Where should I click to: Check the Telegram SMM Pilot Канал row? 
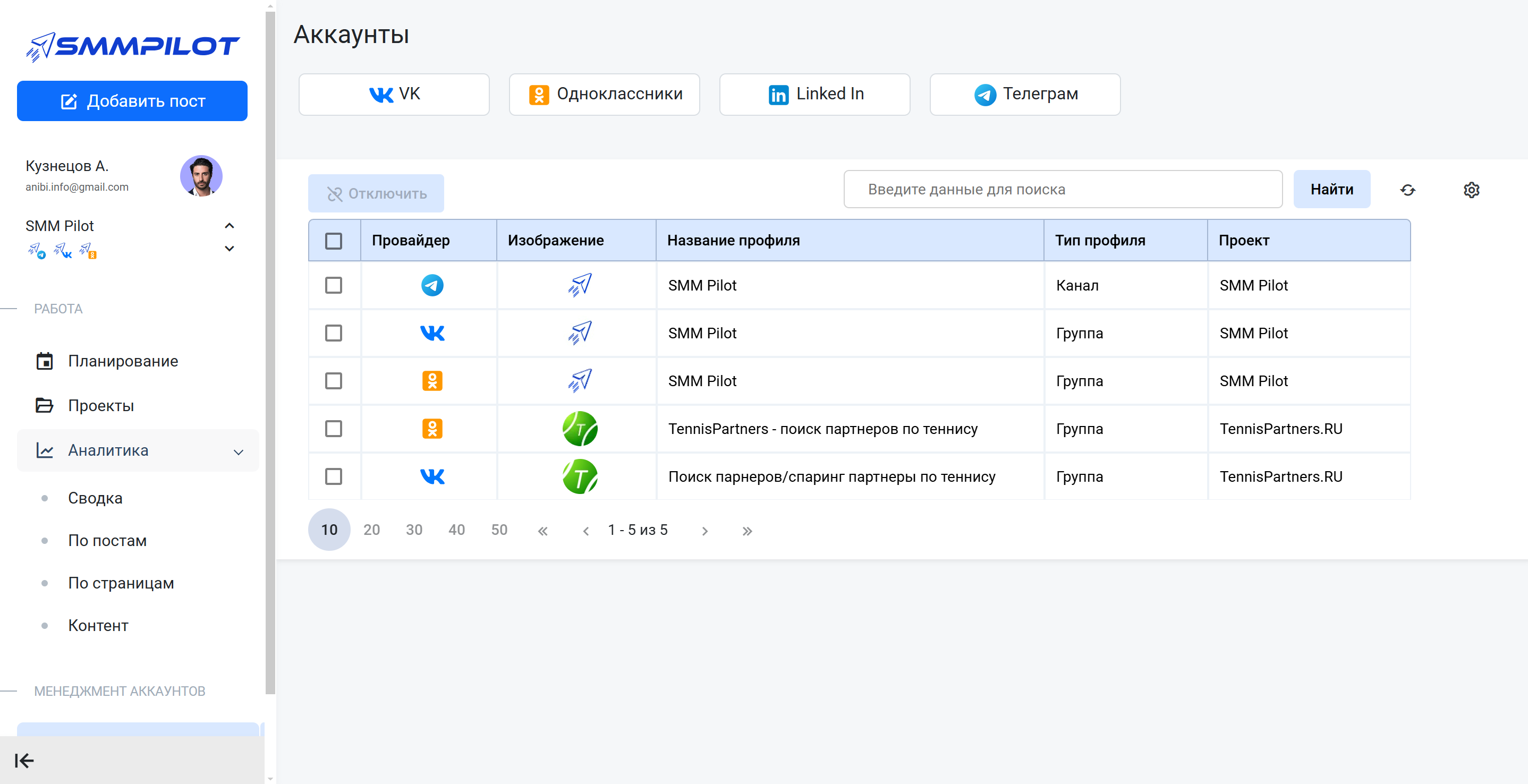click(334, 285)
